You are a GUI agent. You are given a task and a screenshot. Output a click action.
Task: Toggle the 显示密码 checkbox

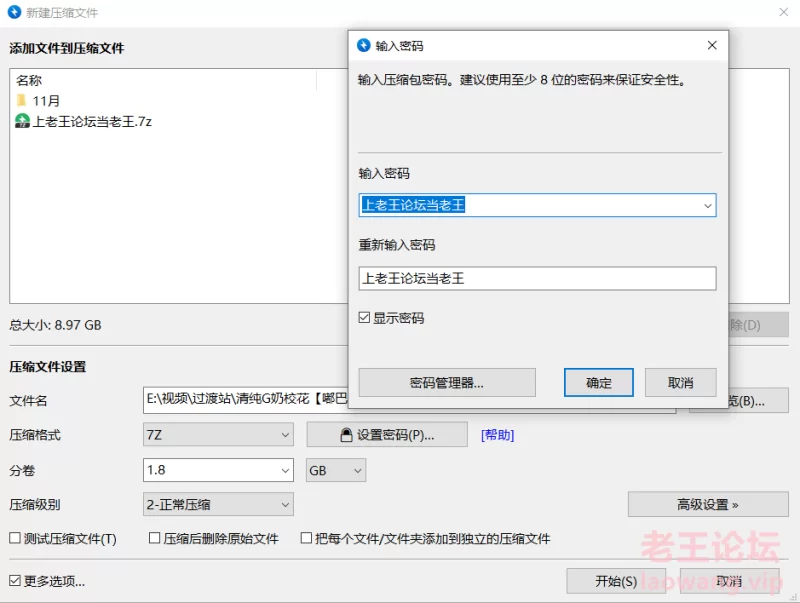click(x=364, y=318)
